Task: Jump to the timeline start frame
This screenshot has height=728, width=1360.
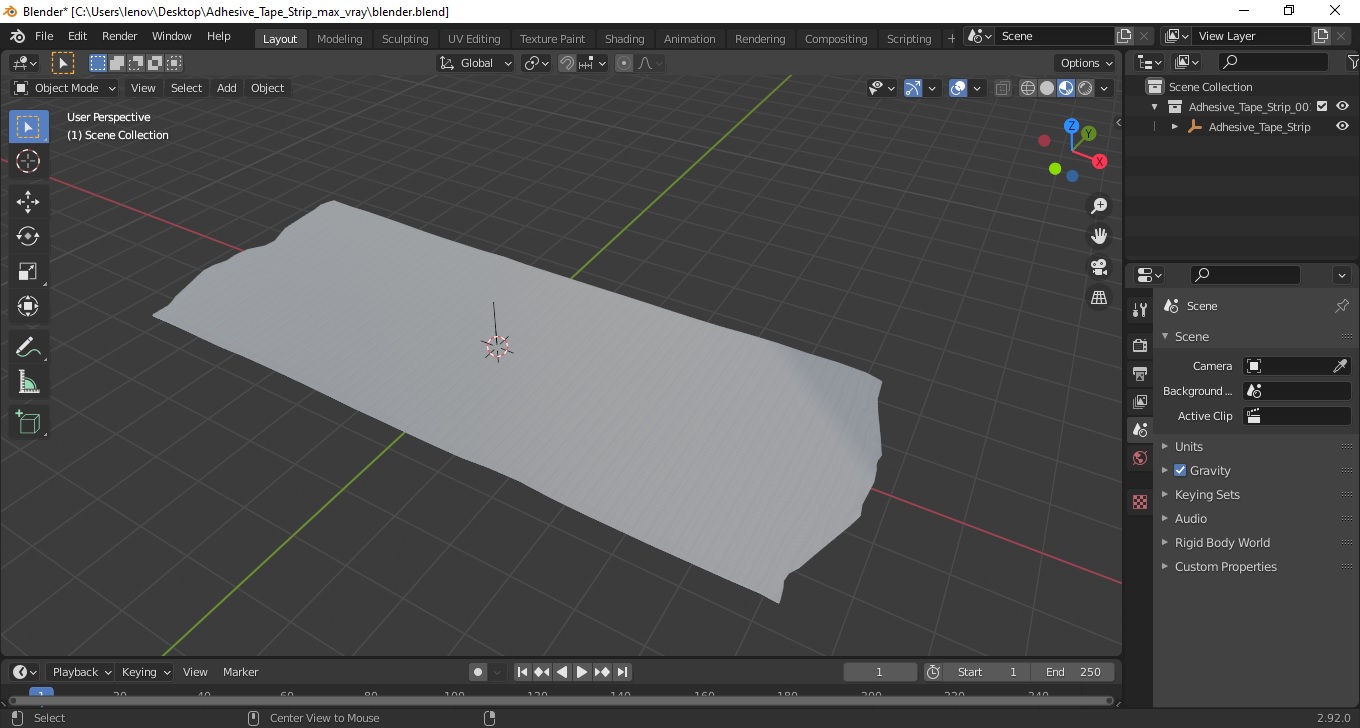Action: [x=522, y=672]
